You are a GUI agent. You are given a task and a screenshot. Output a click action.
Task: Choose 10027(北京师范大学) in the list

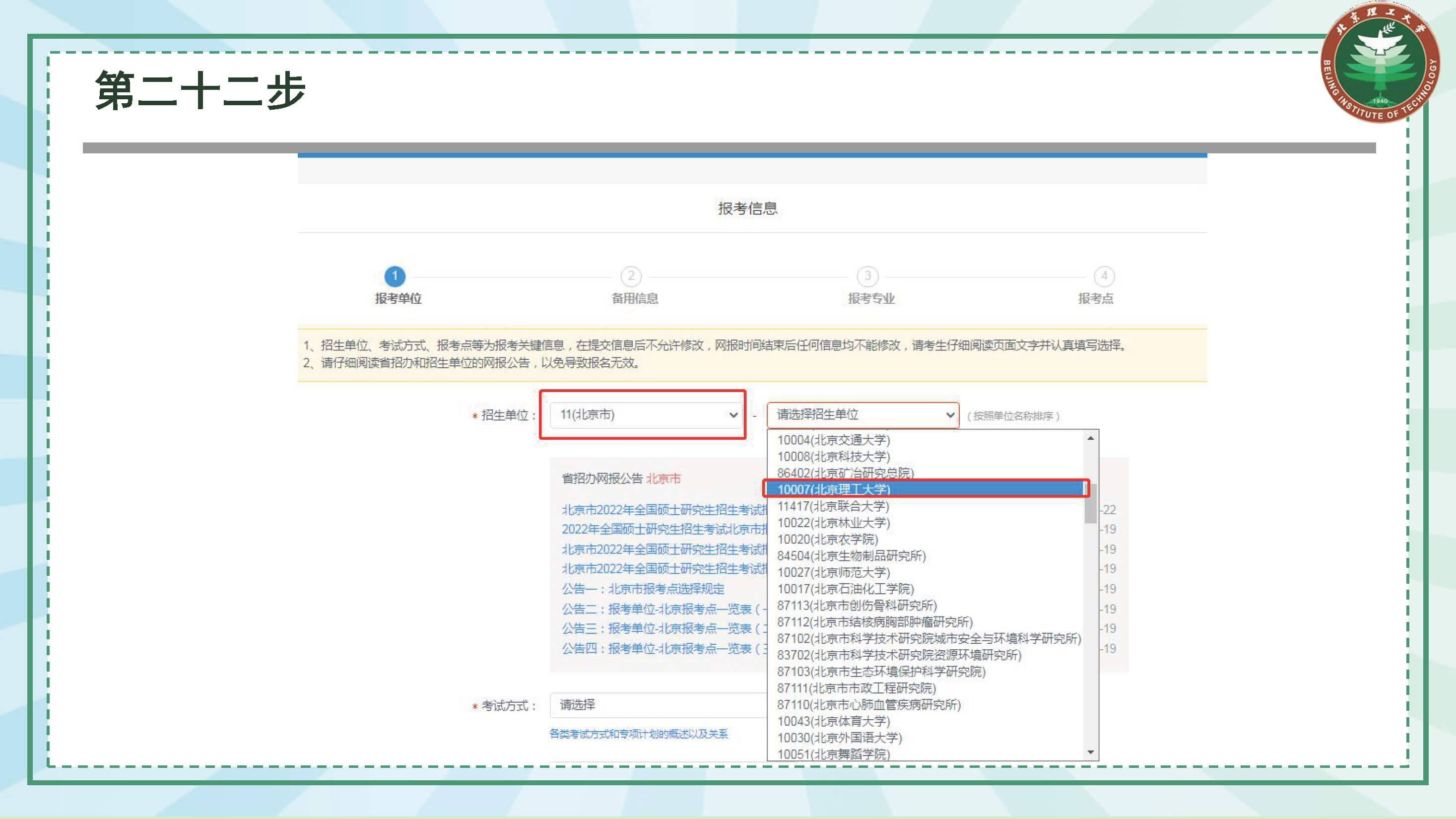[834, 572]
